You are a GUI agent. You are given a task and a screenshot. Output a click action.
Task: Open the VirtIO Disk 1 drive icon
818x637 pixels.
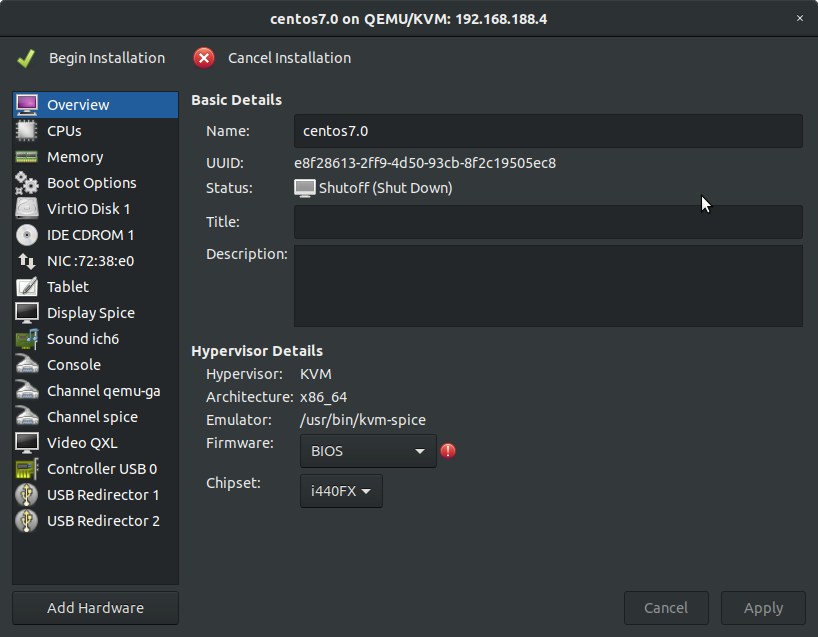[27, 209]
